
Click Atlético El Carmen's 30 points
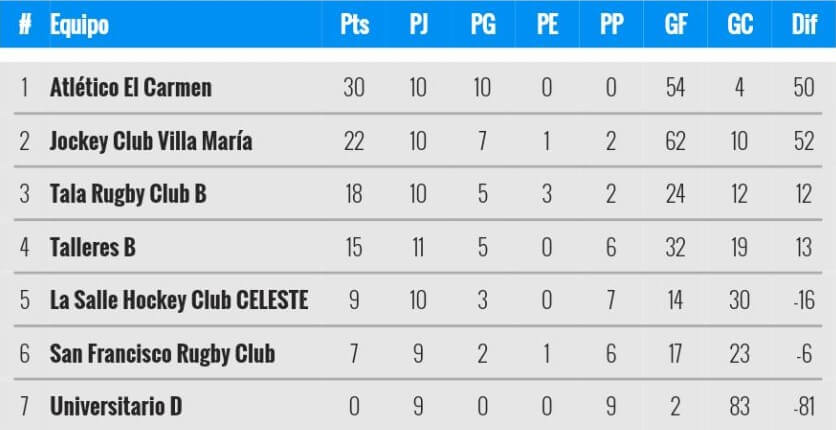(354, 88)
